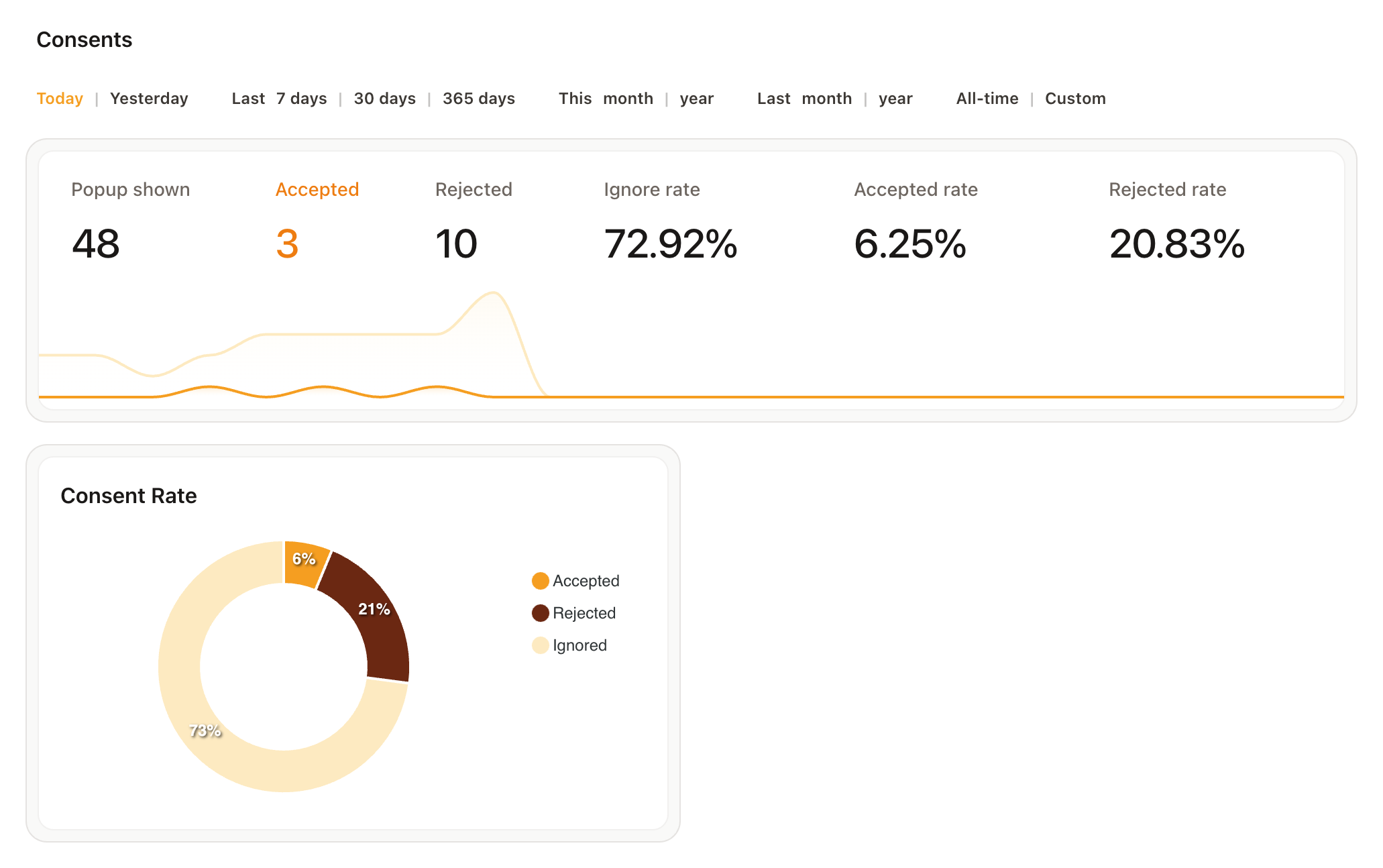The height and width of the screenshot is (868, 1383).
Task: Choose the 365 days range
Action: point(479,99)
